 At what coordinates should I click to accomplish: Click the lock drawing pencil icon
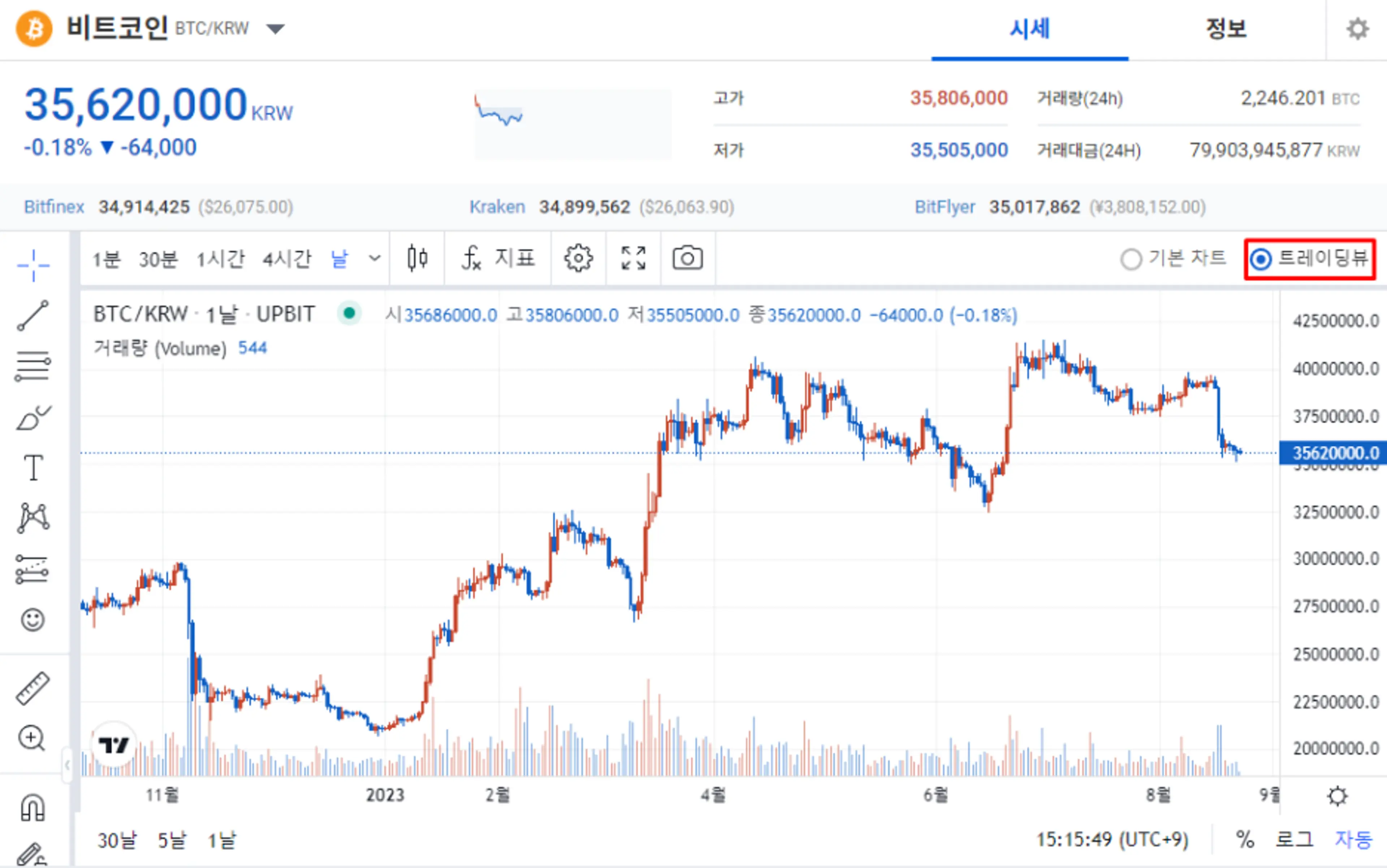point(31,854)
